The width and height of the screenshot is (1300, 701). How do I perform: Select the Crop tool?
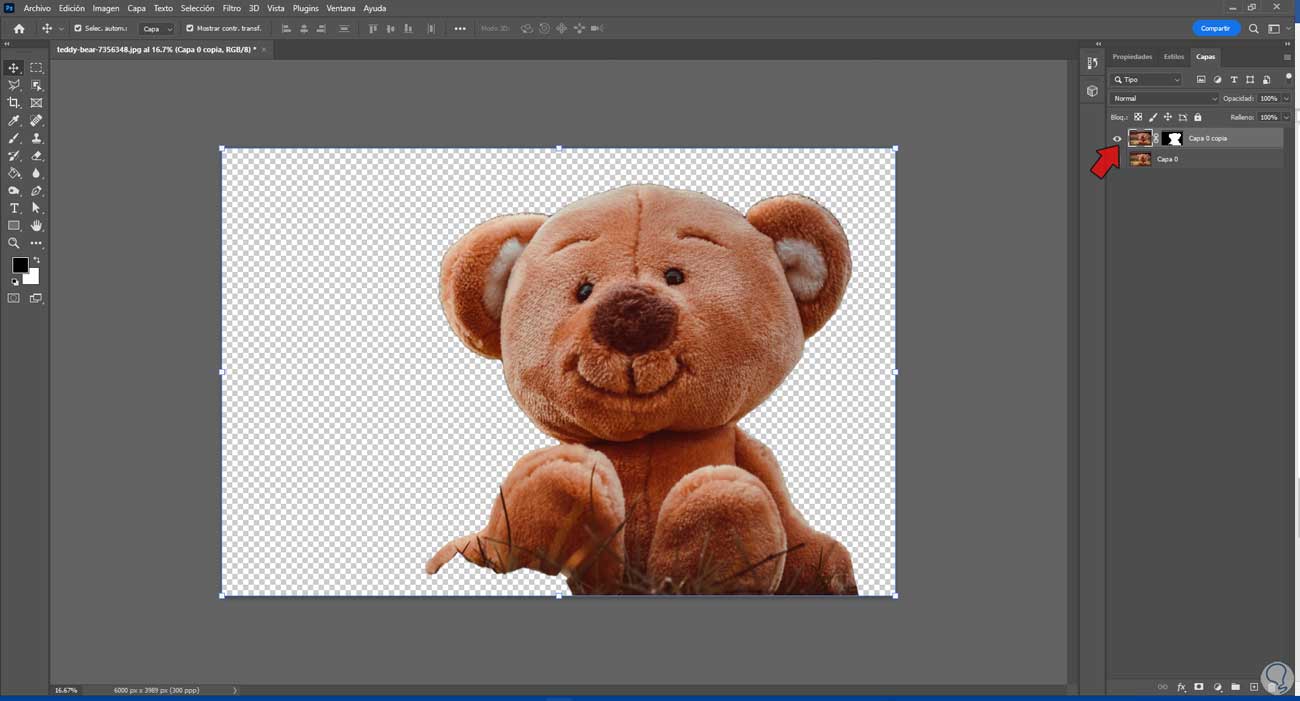[x=14, y=103]
